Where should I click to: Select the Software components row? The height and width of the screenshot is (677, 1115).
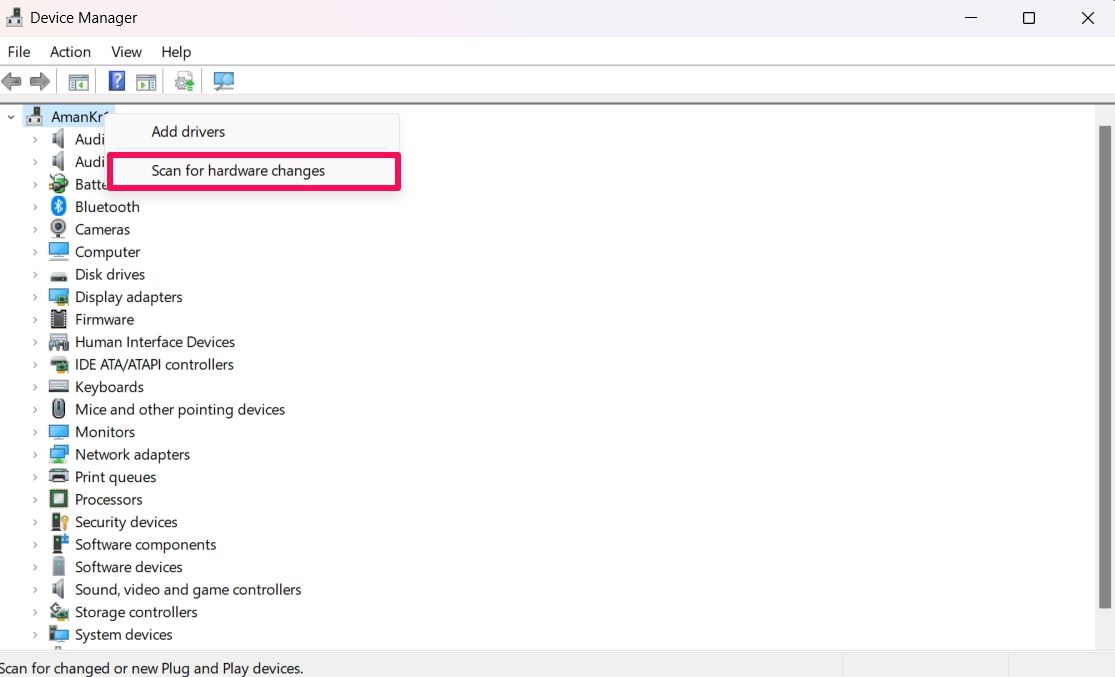pyautogui.click(x=145, y=545)
